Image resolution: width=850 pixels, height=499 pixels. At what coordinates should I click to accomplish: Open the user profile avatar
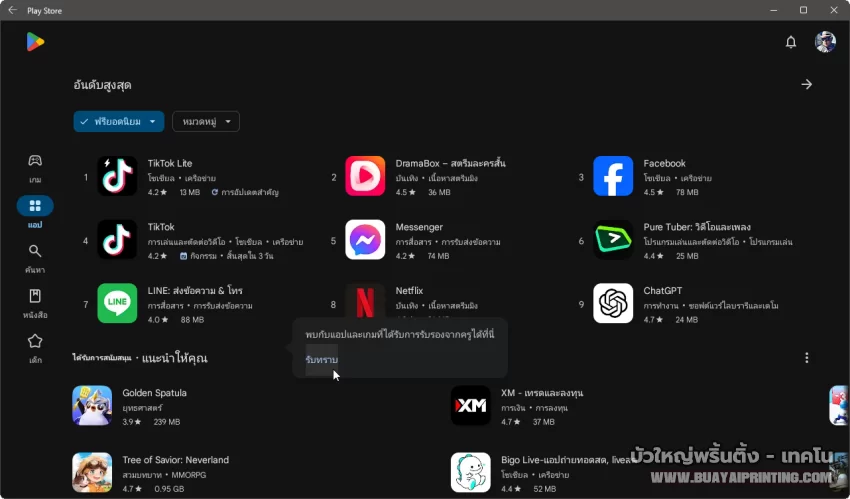pos(825,42)
